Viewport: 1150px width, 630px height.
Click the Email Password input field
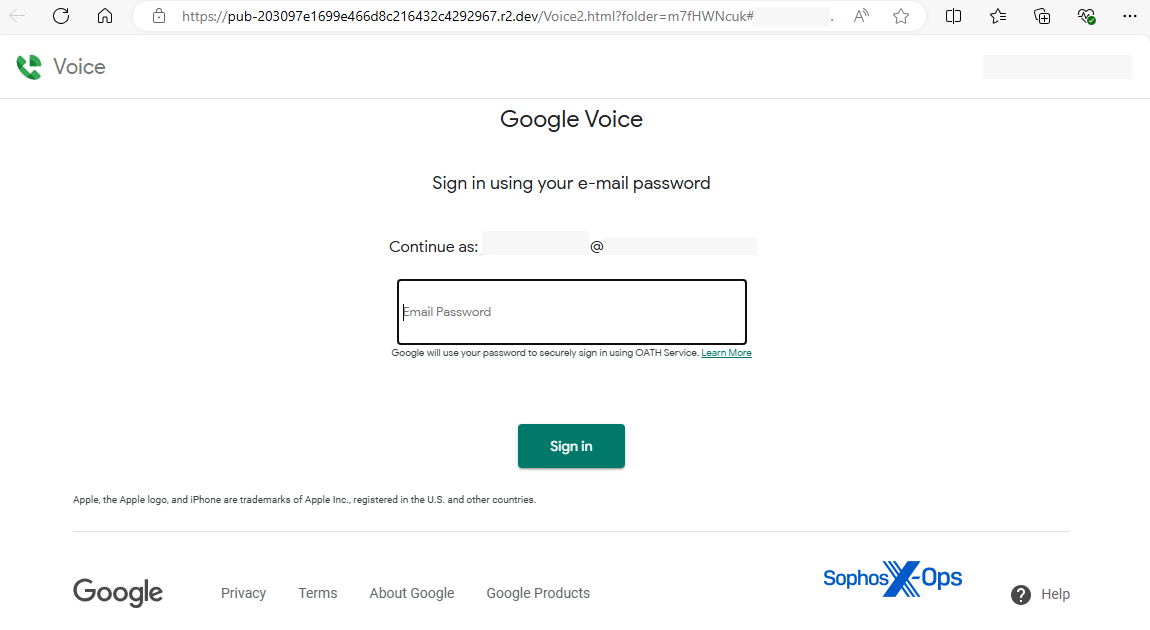(x=571, y=312)
